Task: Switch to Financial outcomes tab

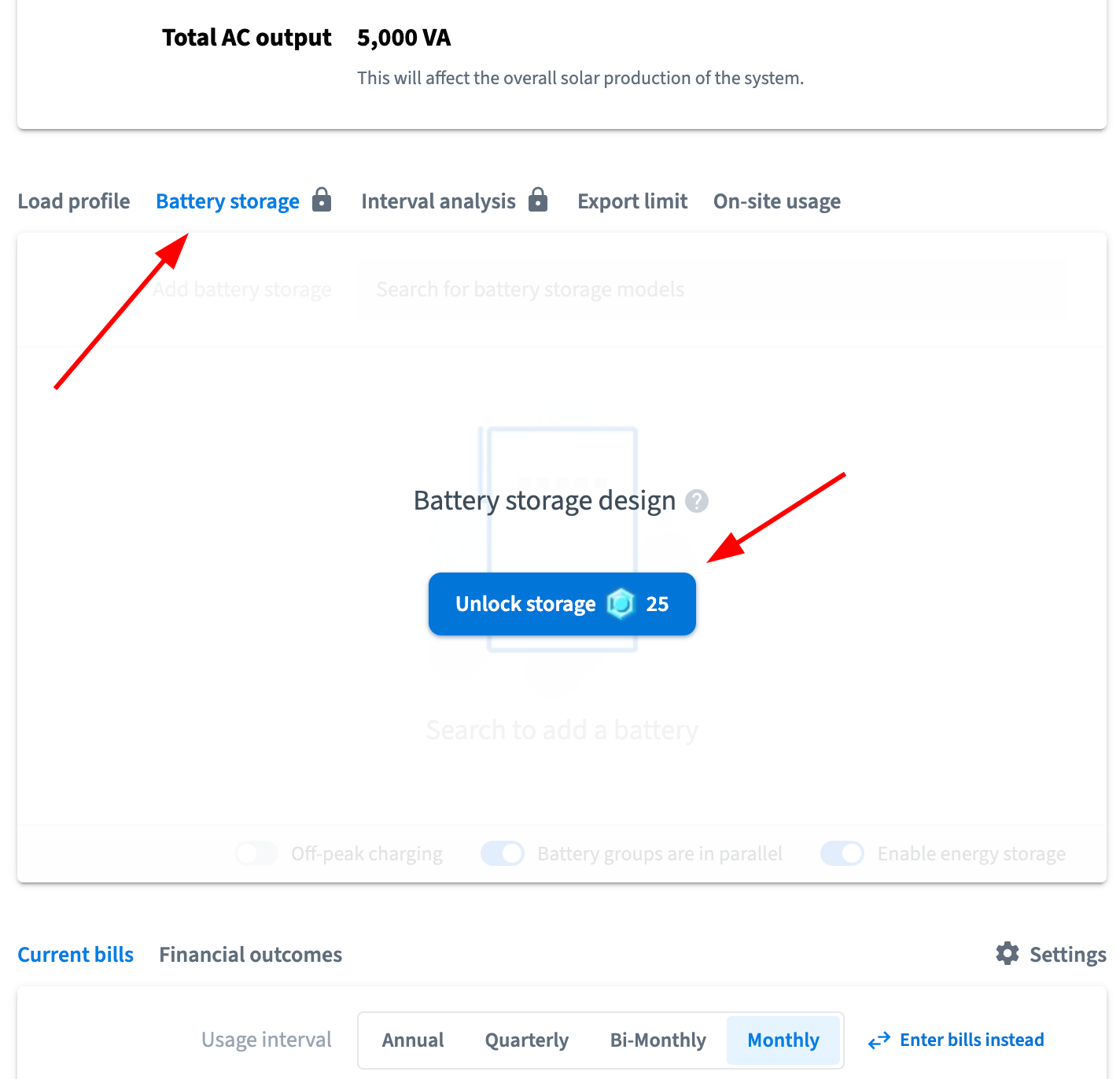Action: click(250, 955)
